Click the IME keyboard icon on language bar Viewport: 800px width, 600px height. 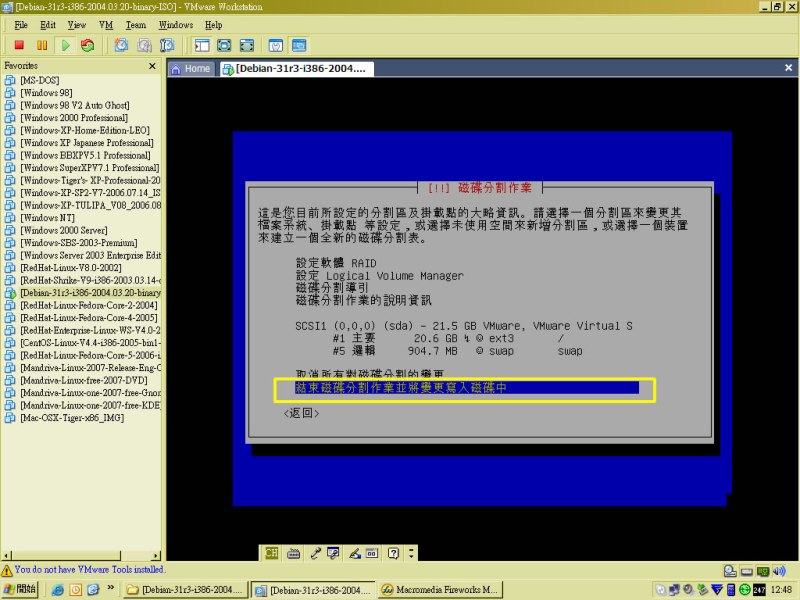tap(293, 553)
